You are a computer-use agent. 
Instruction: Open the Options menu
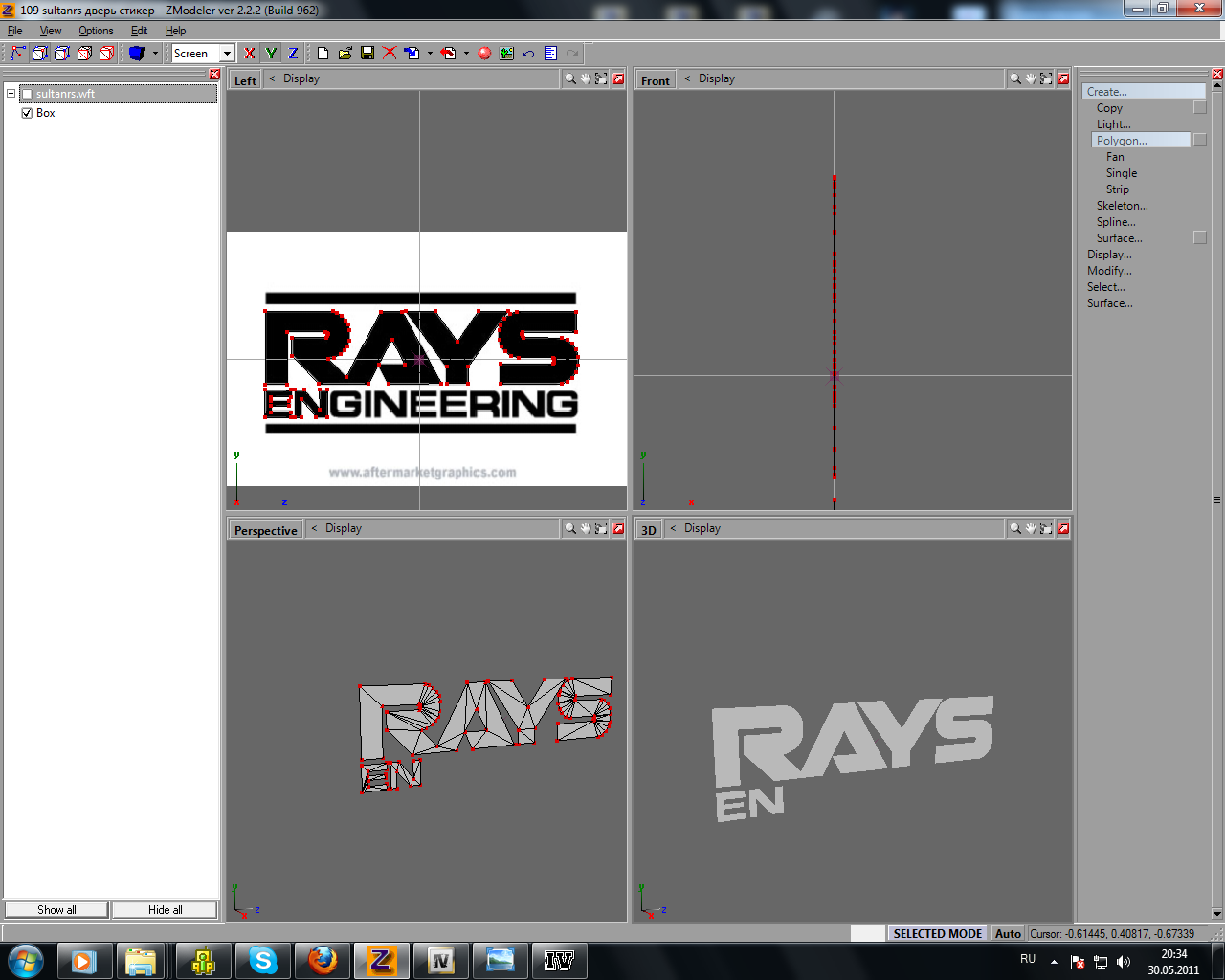point(96,31)
